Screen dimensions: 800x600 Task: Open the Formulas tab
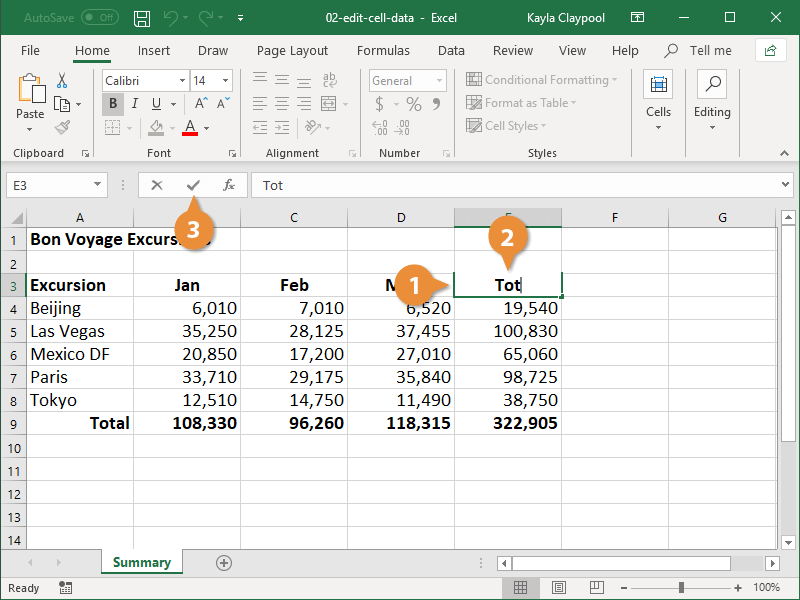[383, 51]
